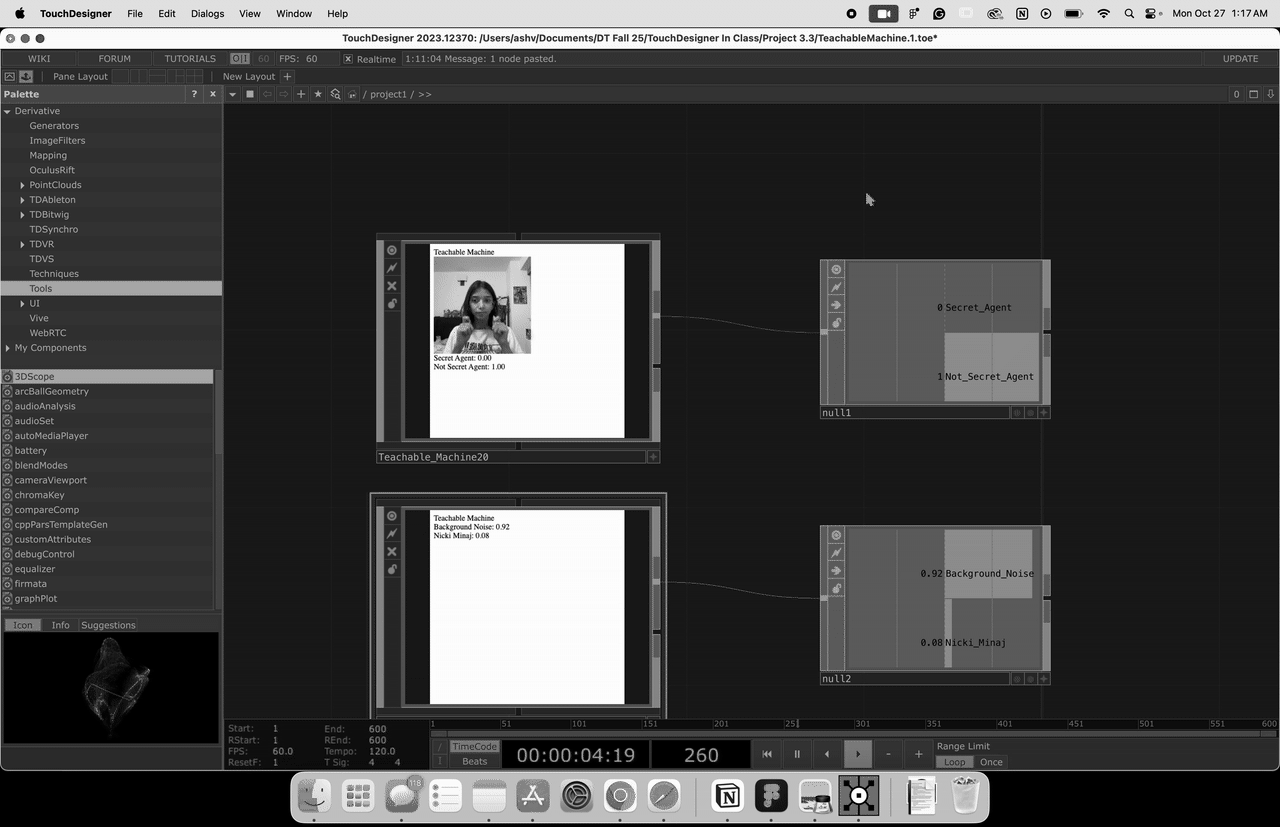This screenshot has width=1280, height=827.
Task: Play timeline in reverse
Action: (x=827, y=754)
